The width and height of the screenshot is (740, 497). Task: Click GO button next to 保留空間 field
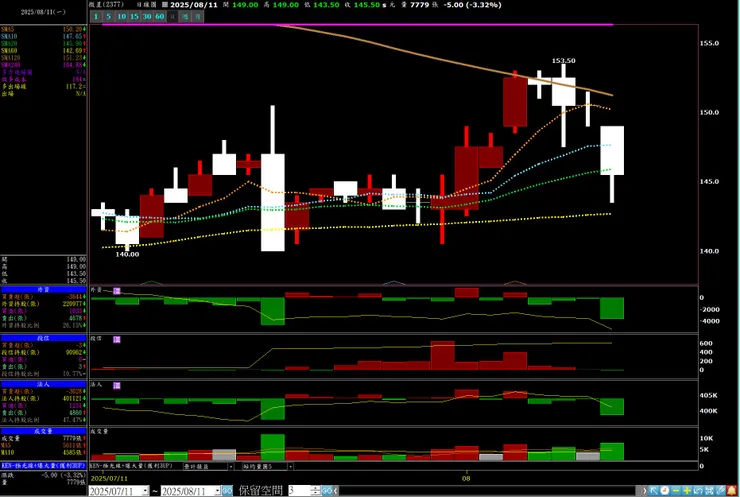327,491
